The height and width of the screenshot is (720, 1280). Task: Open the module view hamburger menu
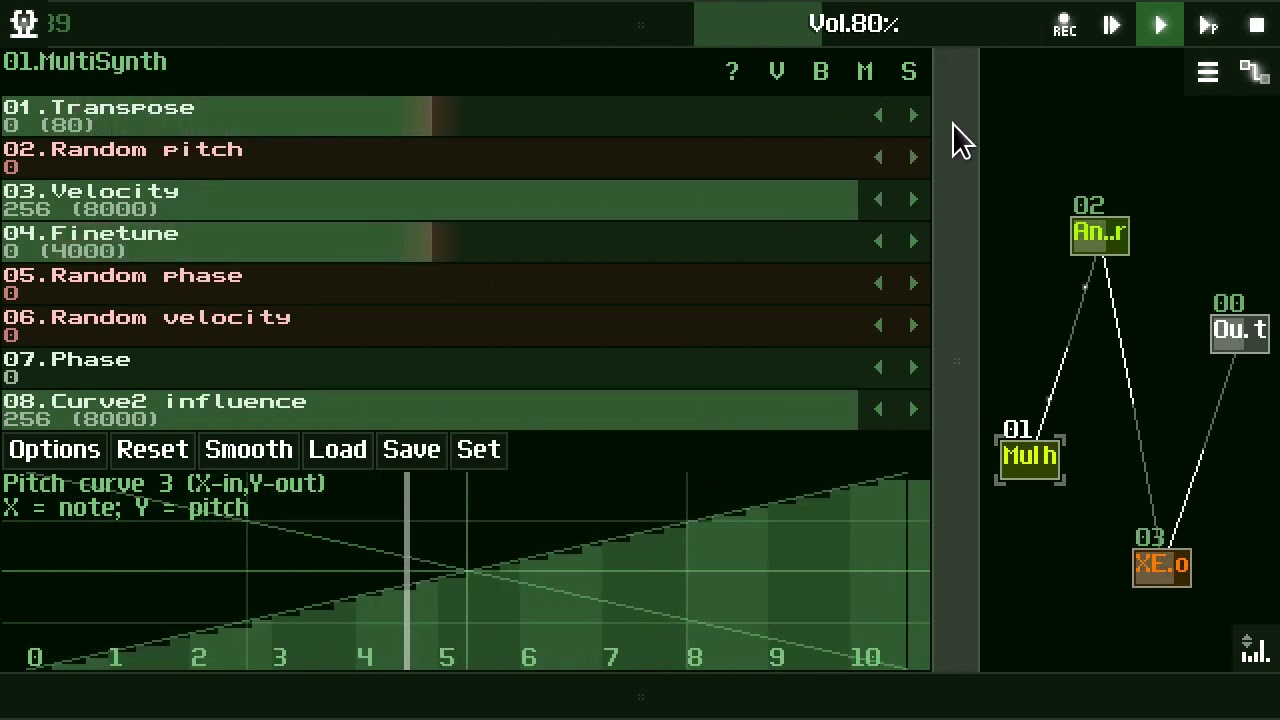(x=1207, y=72)
